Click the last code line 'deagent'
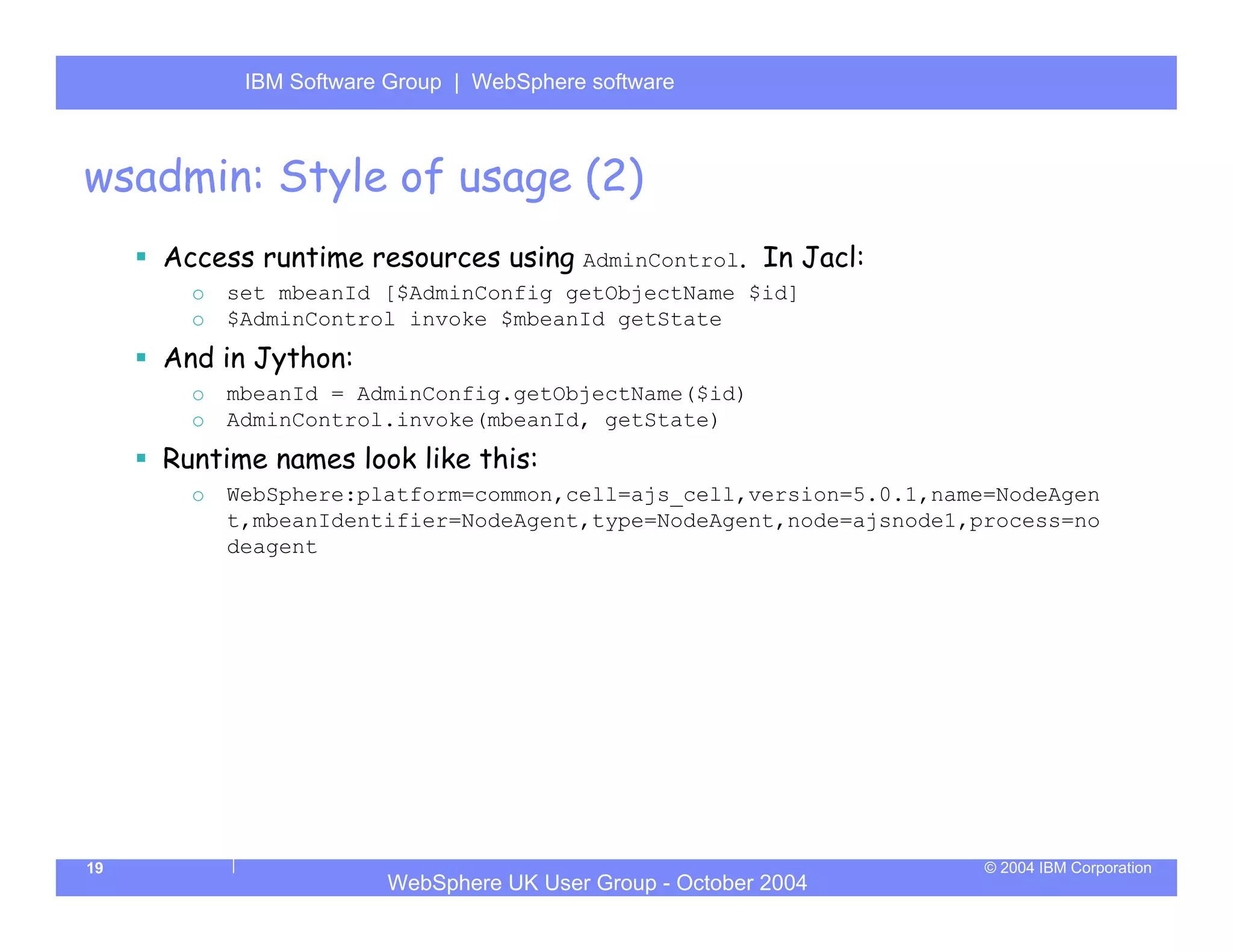The image size is (1233, 952). pyautogui.click(x=272, y=547)
